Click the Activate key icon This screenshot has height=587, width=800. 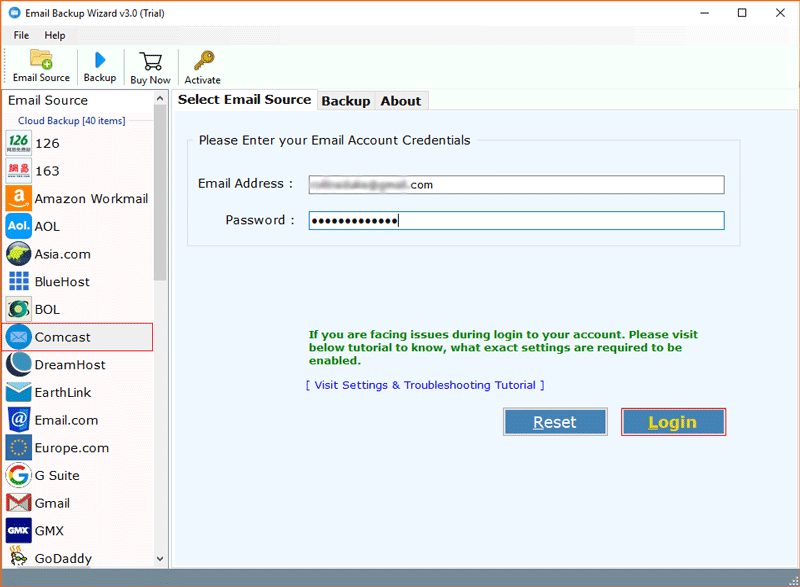pyautogui.click(x=204, y=61)
